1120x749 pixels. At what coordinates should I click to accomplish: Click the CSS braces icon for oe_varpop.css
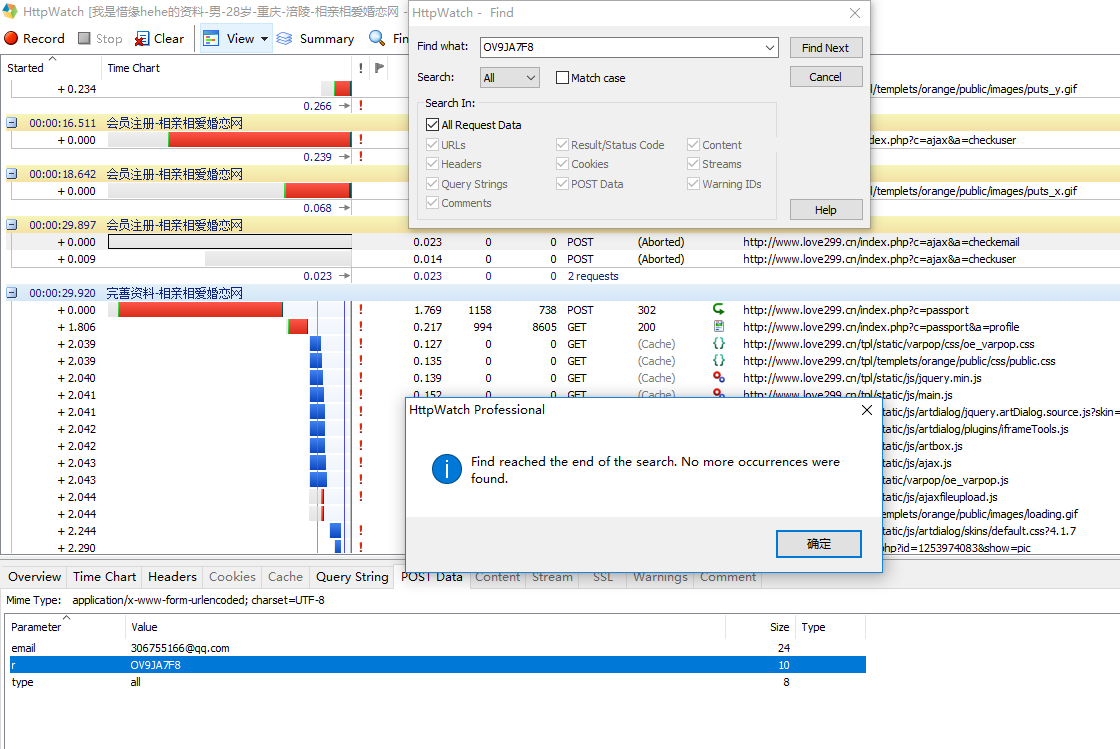pos(718,344)
